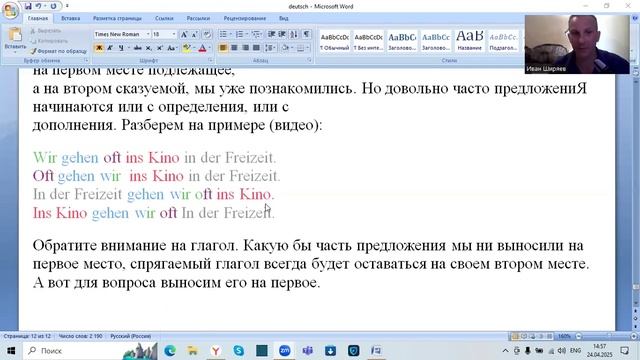Show paragraph marks (¶)

tap(306, 34)
